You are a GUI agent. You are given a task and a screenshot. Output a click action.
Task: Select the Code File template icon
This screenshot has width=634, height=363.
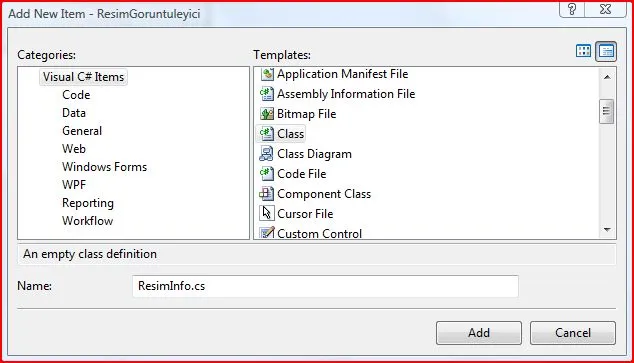coord(267,174)
